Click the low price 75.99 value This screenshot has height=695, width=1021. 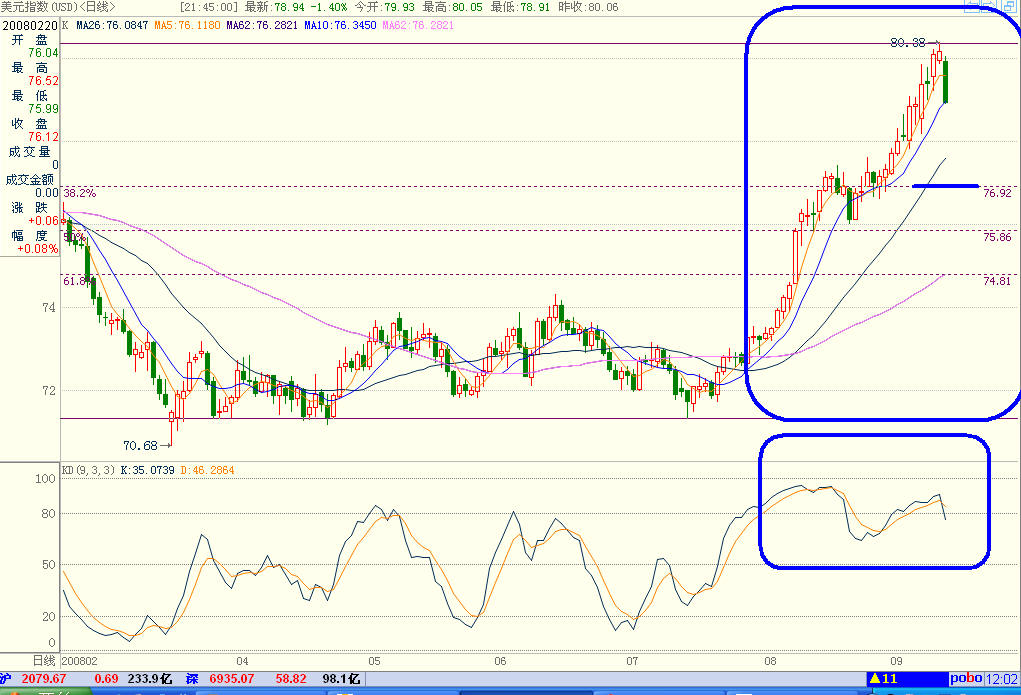pos(43,109)
